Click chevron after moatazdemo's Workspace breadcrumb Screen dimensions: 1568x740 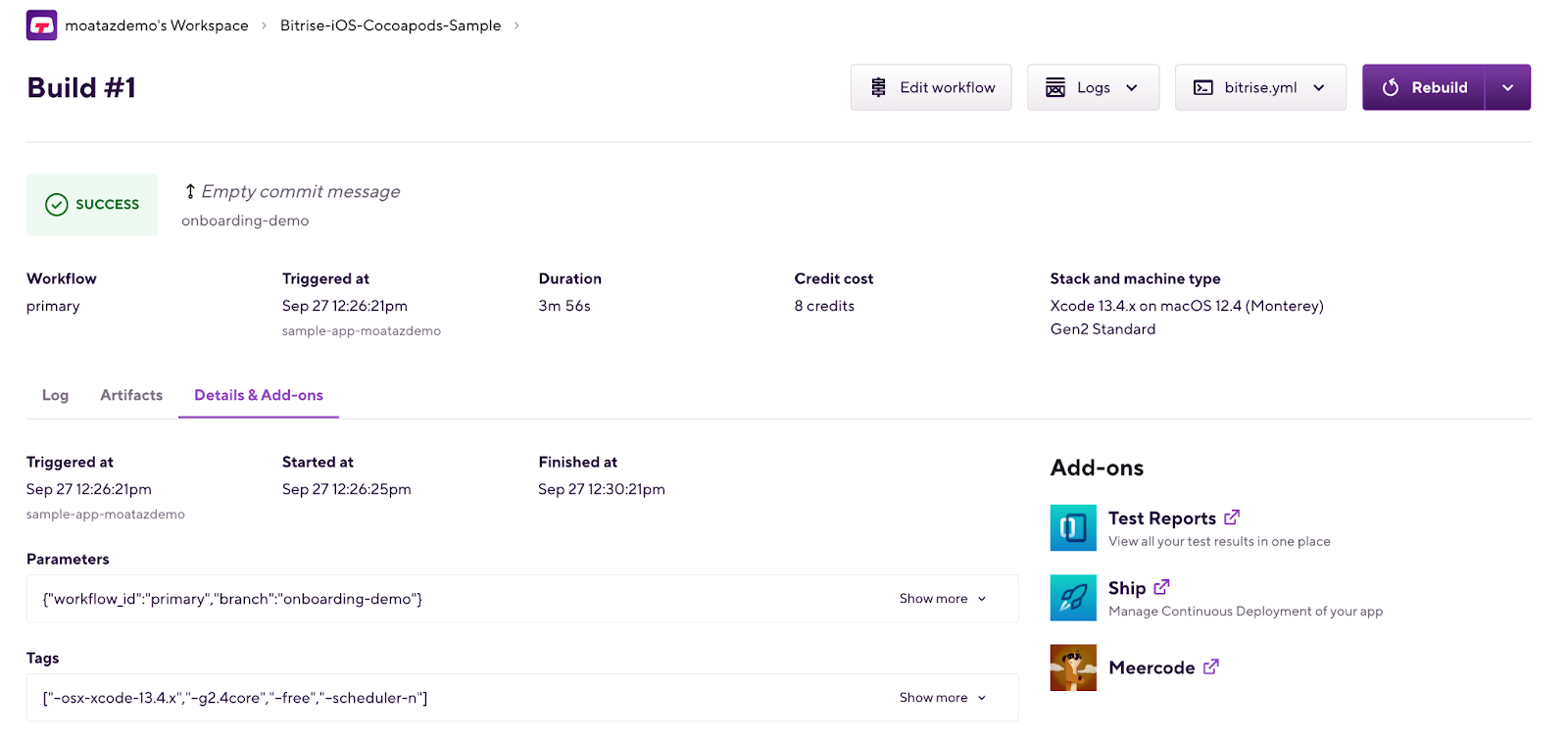tap(264, 25)
